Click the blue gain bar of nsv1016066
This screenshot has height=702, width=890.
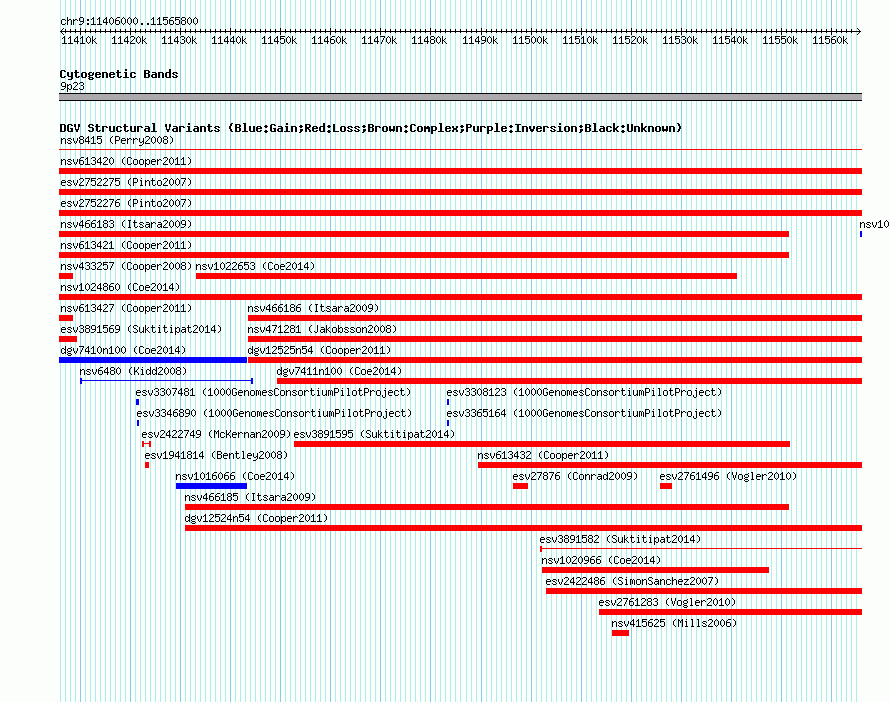tap(211, 486)
